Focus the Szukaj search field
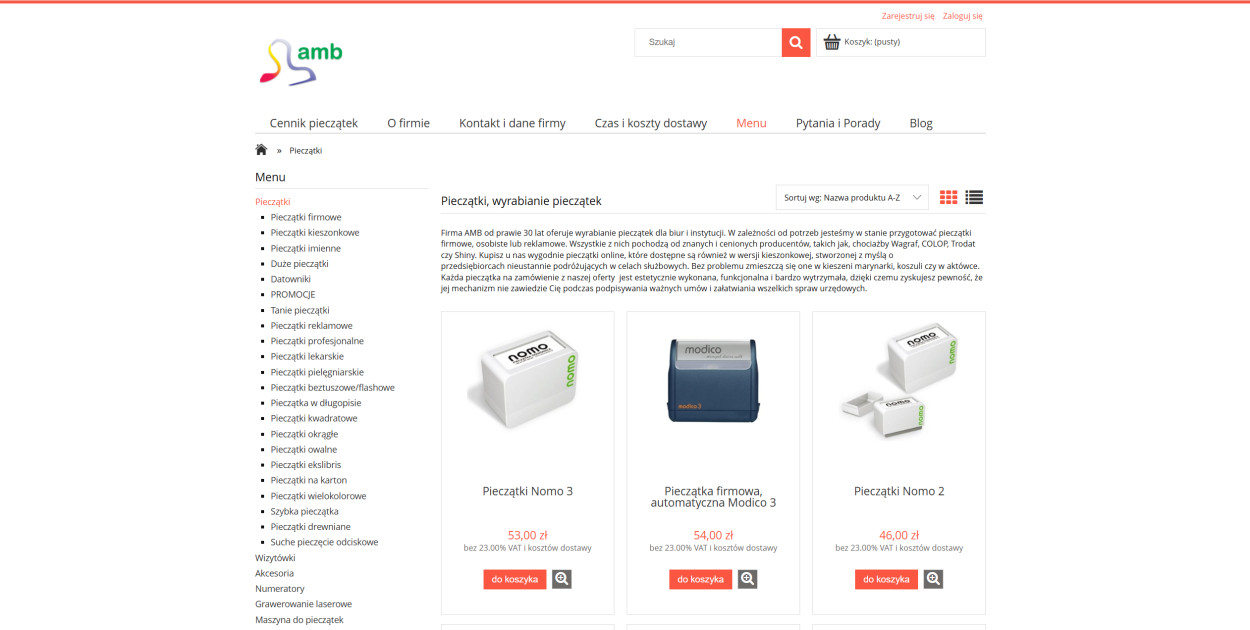 (x=708, y=42)
